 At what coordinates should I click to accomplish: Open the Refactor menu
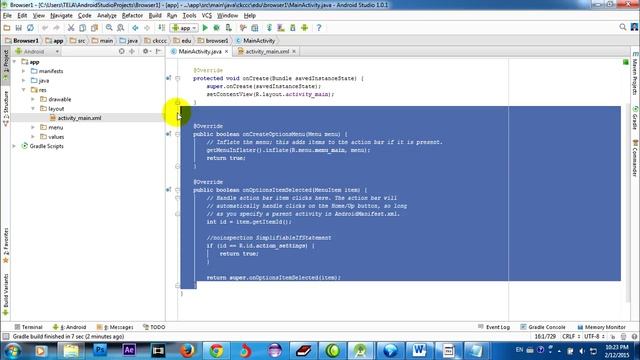[x=132, y=16]
